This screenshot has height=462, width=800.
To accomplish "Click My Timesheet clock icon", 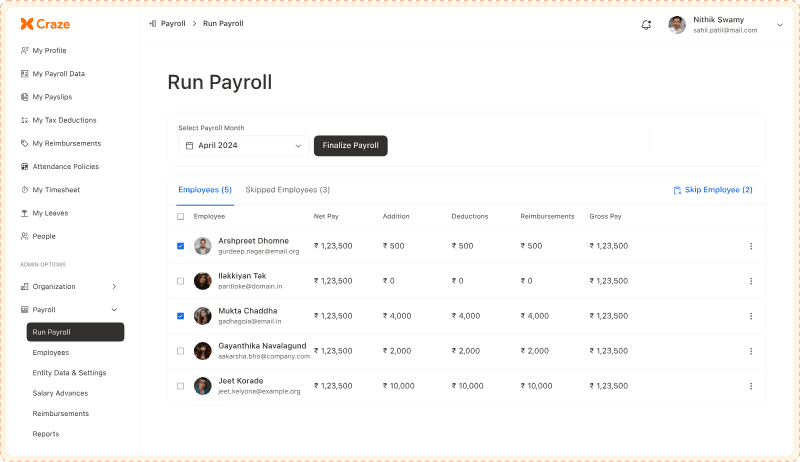I will pyautogui.click(x=24, y=190).
